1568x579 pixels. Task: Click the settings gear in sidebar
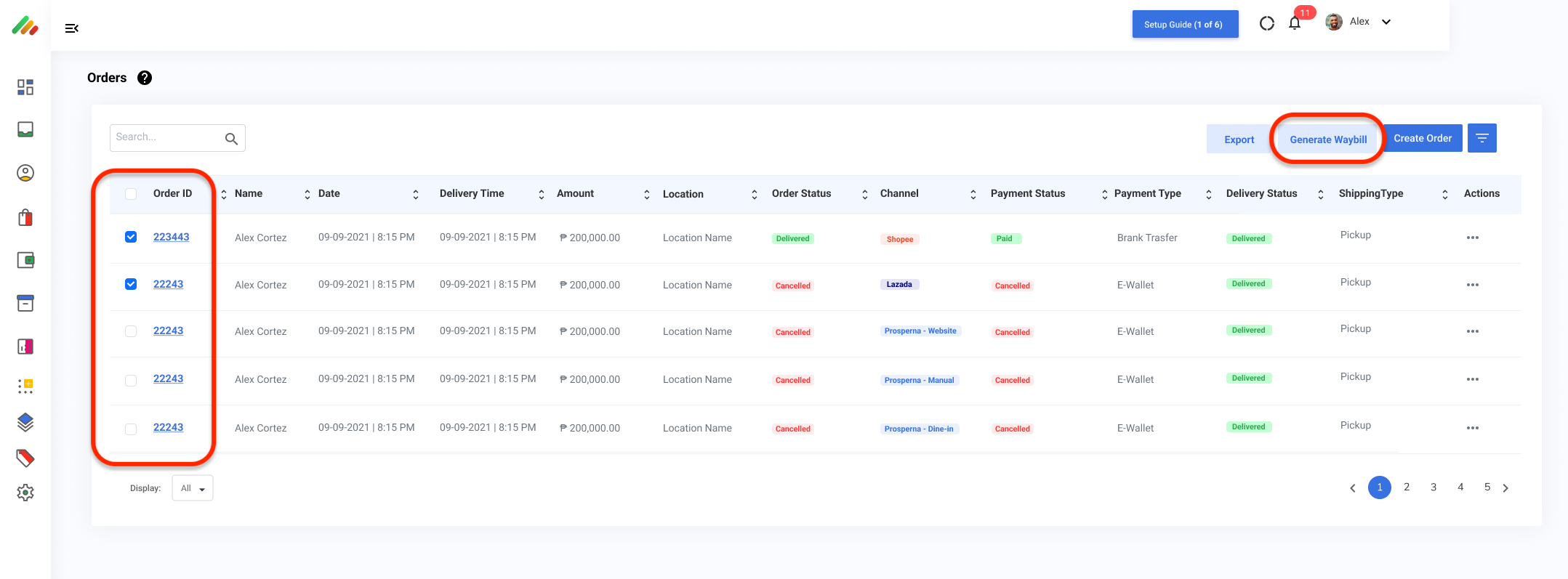point(25,493)
